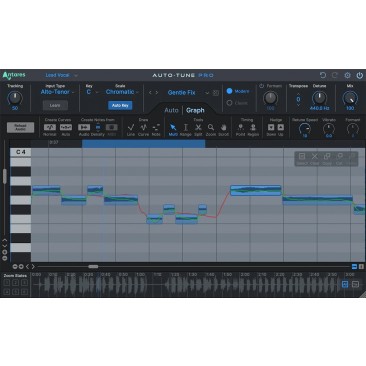
Task: Click the Auto Key button
Action: 120,105
